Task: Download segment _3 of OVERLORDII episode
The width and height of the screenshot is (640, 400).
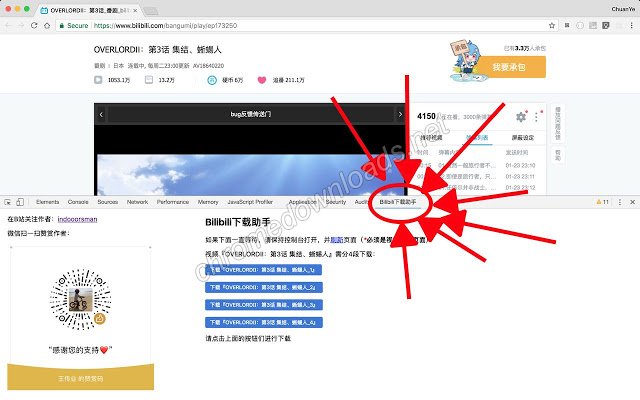Action: (264, 305)
